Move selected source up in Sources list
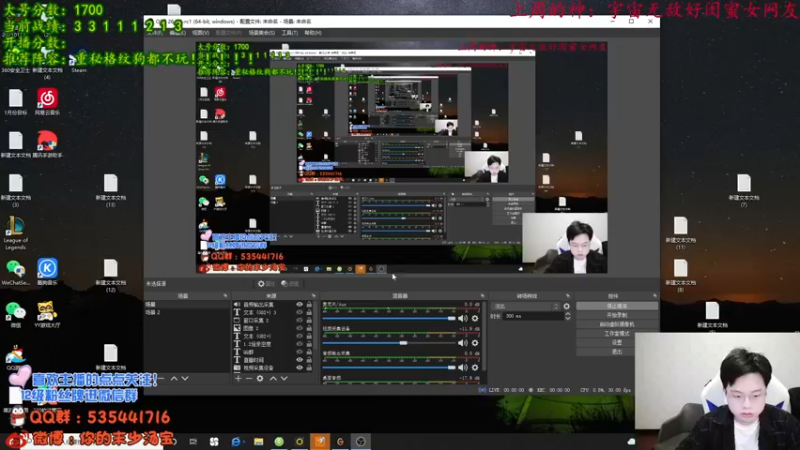The width and height of the screenshot is (800, 450). coord(273,379)
